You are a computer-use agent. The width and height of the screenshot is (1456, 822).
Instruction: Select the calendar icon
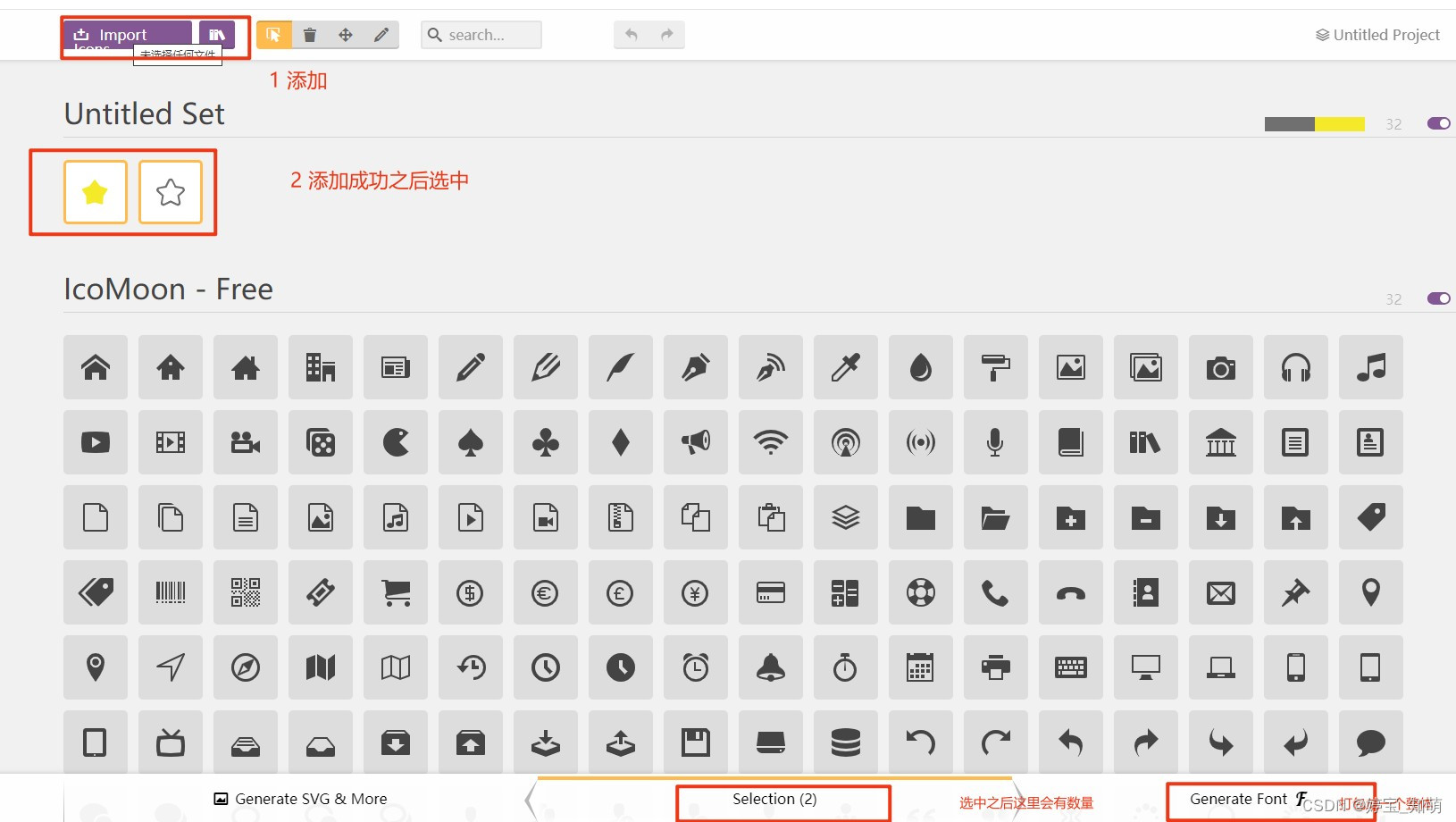[x=921, y=667]
